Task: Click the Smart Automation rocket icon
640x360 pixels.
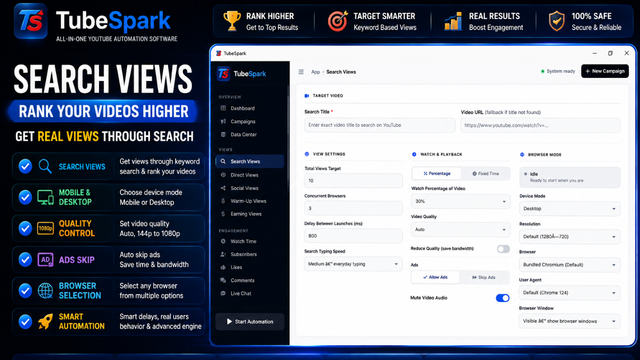Action: (45, 322)
